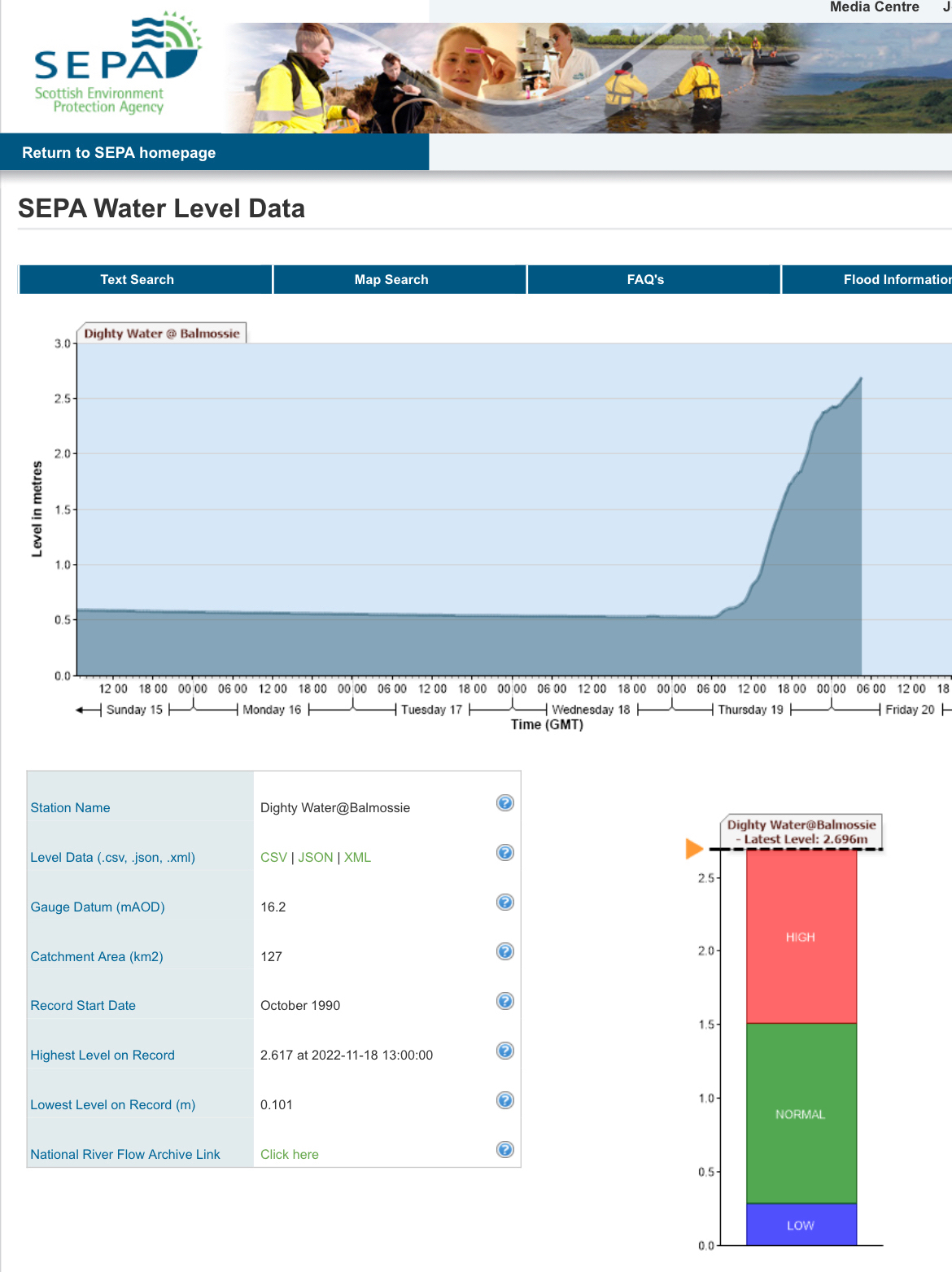
Task: Open the Text Search tab
Action: [x=137, y=279]
